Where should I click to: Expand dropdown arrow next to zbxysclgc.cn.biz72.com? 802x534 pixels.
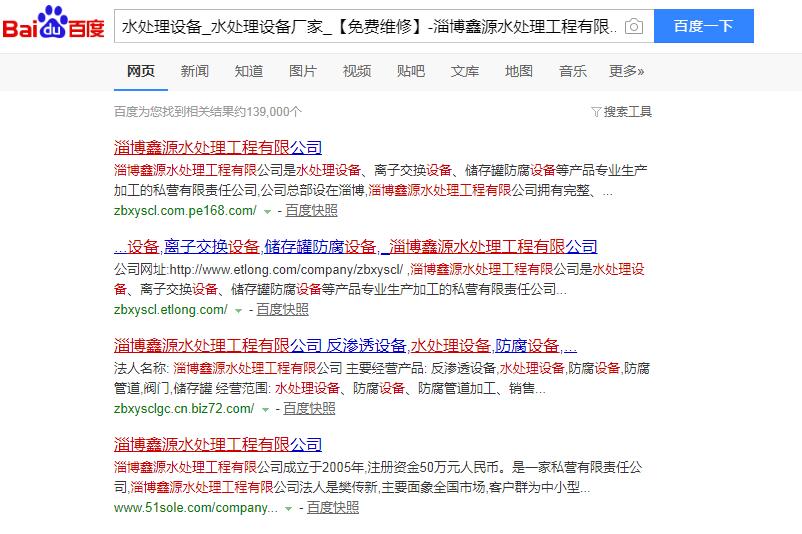click(x=265, y=410)
